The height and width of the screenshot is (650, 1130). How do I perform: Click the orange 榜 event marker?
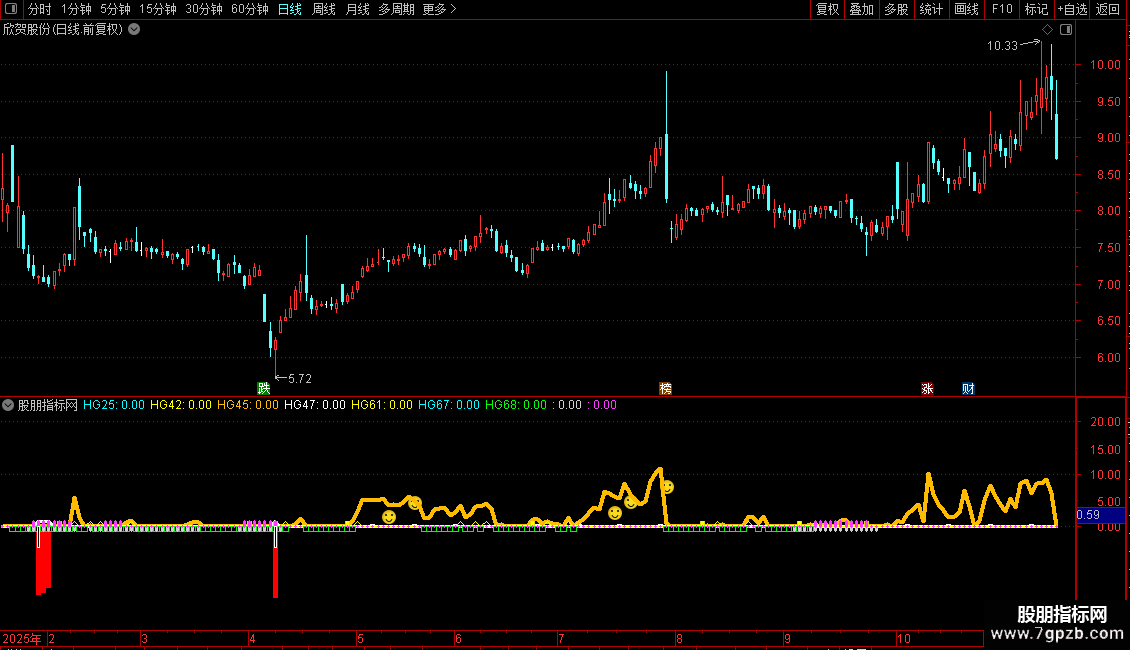666,388
